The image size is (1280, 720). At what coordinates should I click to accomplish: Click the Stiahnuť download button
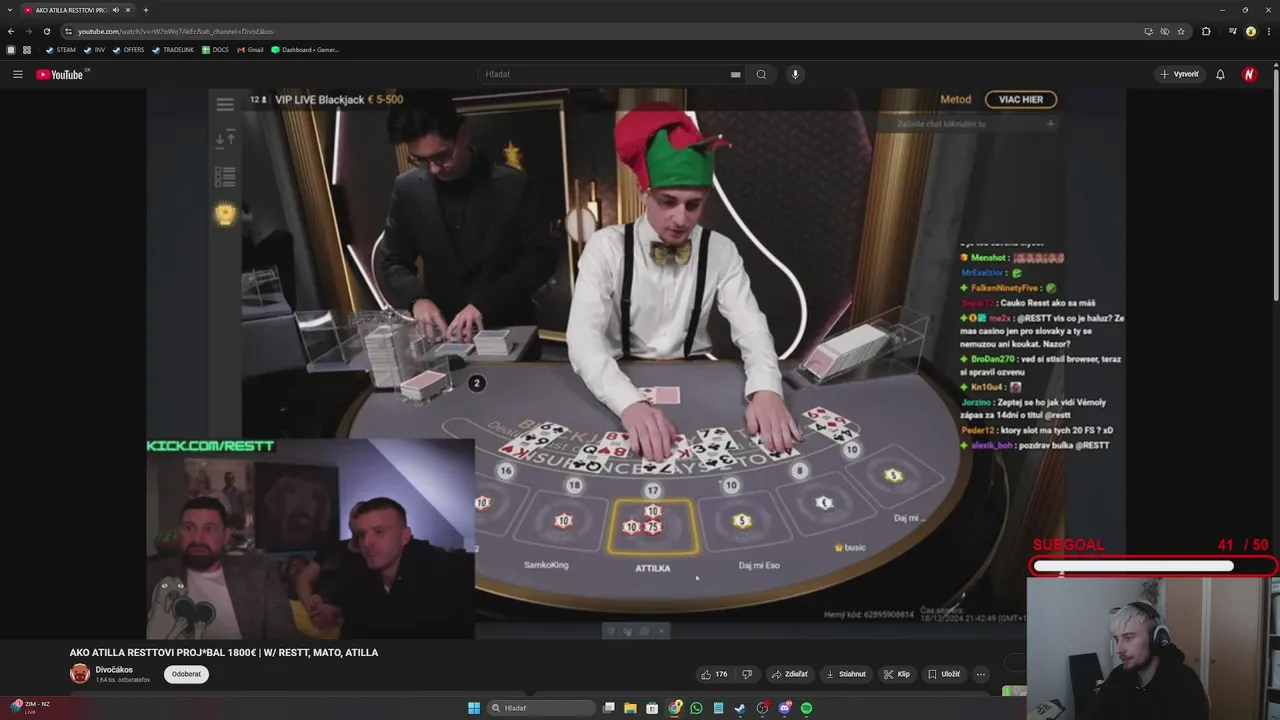[846, 674]
